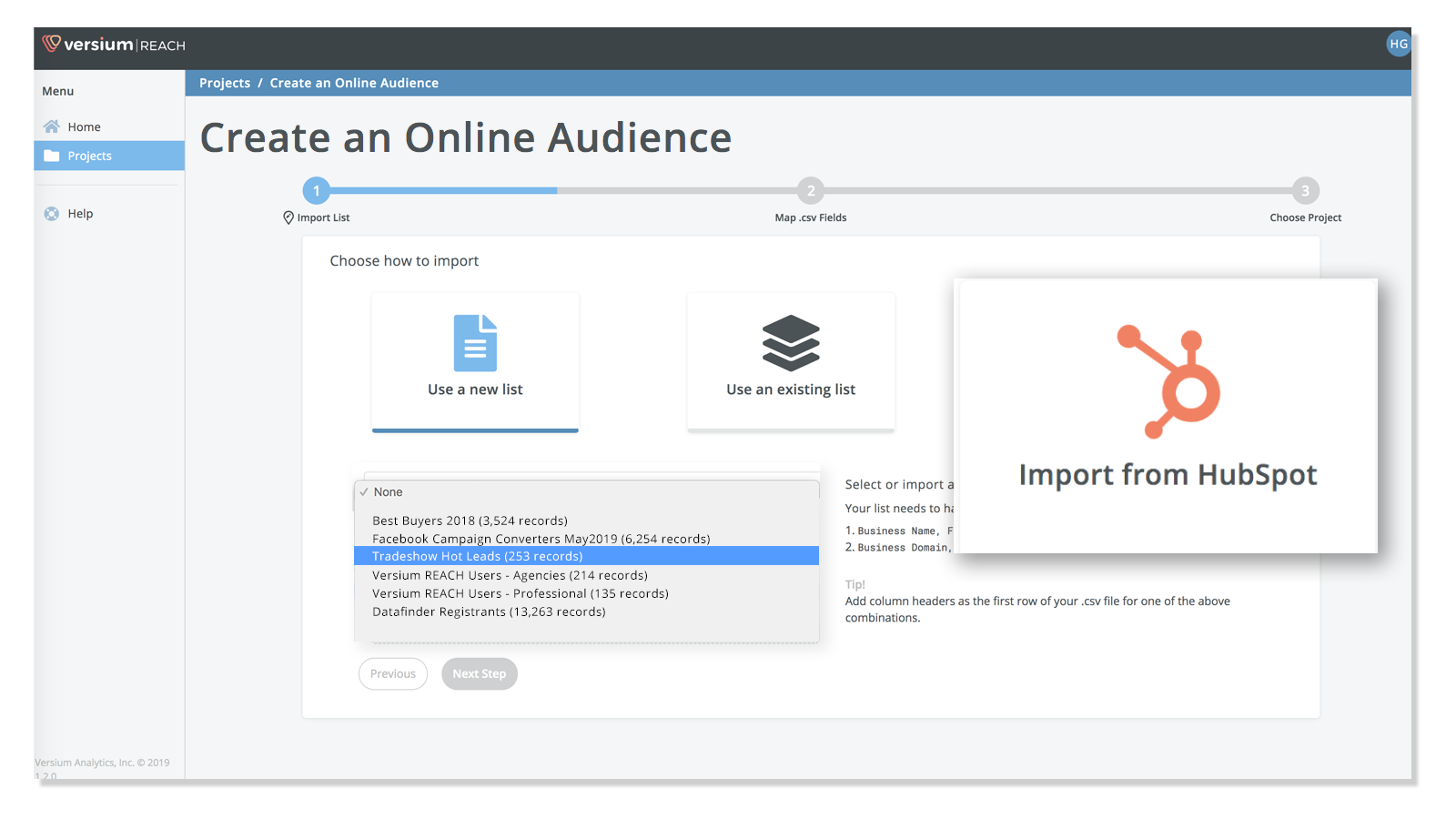Click the Import List location pin icon

288,217
